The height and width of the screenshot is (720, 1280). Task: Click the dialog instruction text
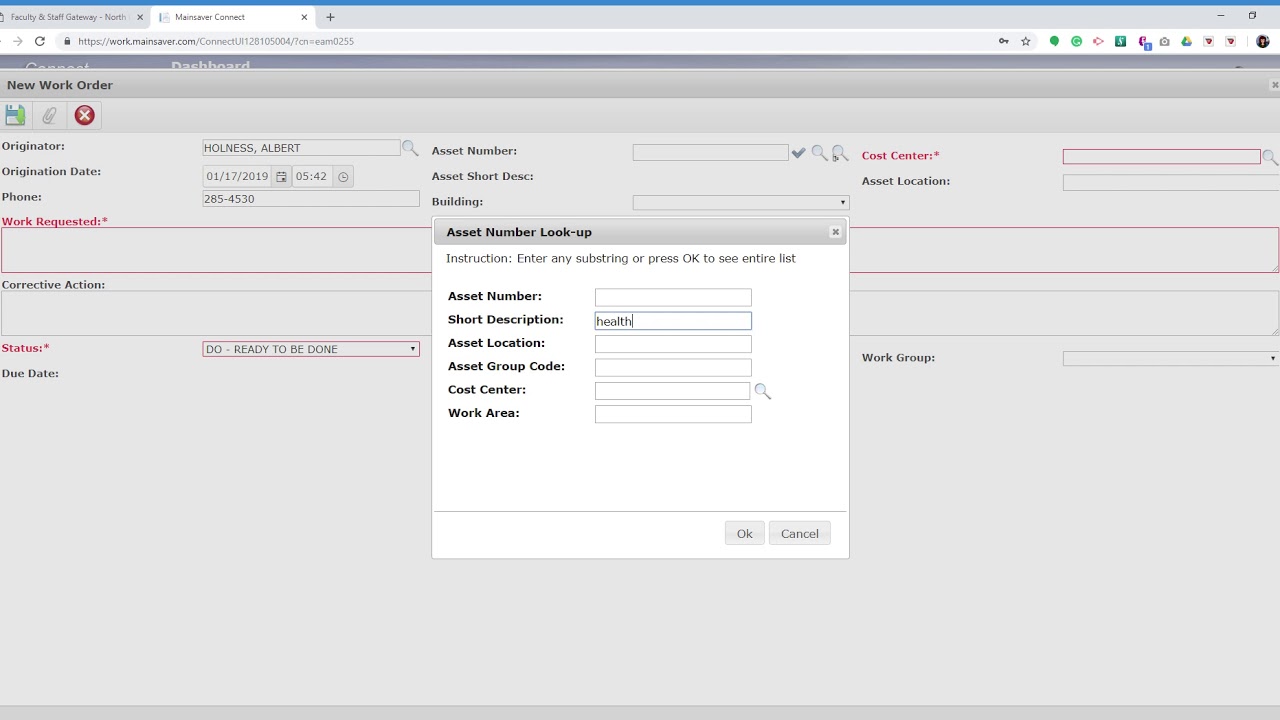pos(621,258)
